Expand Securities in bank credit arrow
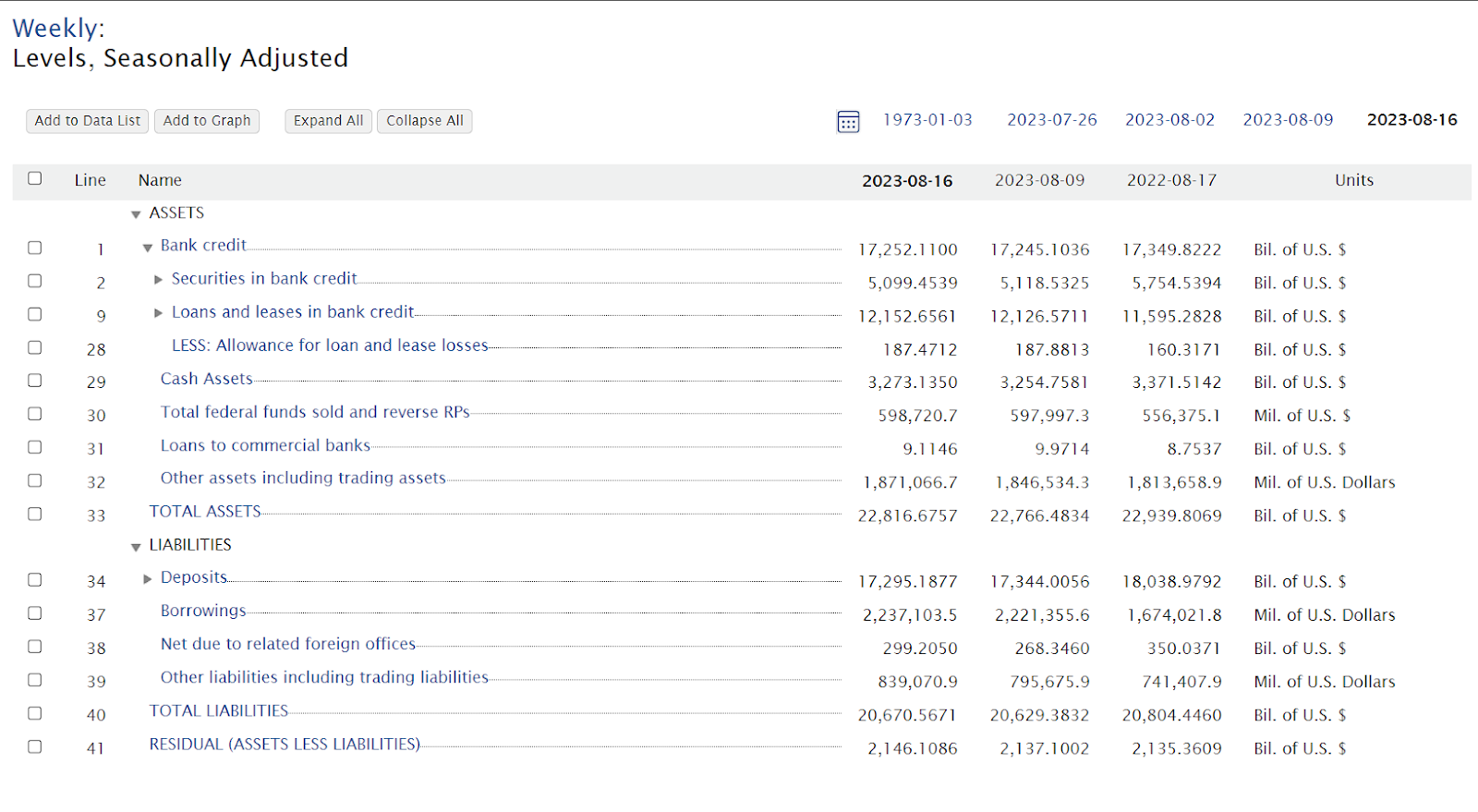Image resolution: width=1478 pixels, height=812 pixels. 158,280
